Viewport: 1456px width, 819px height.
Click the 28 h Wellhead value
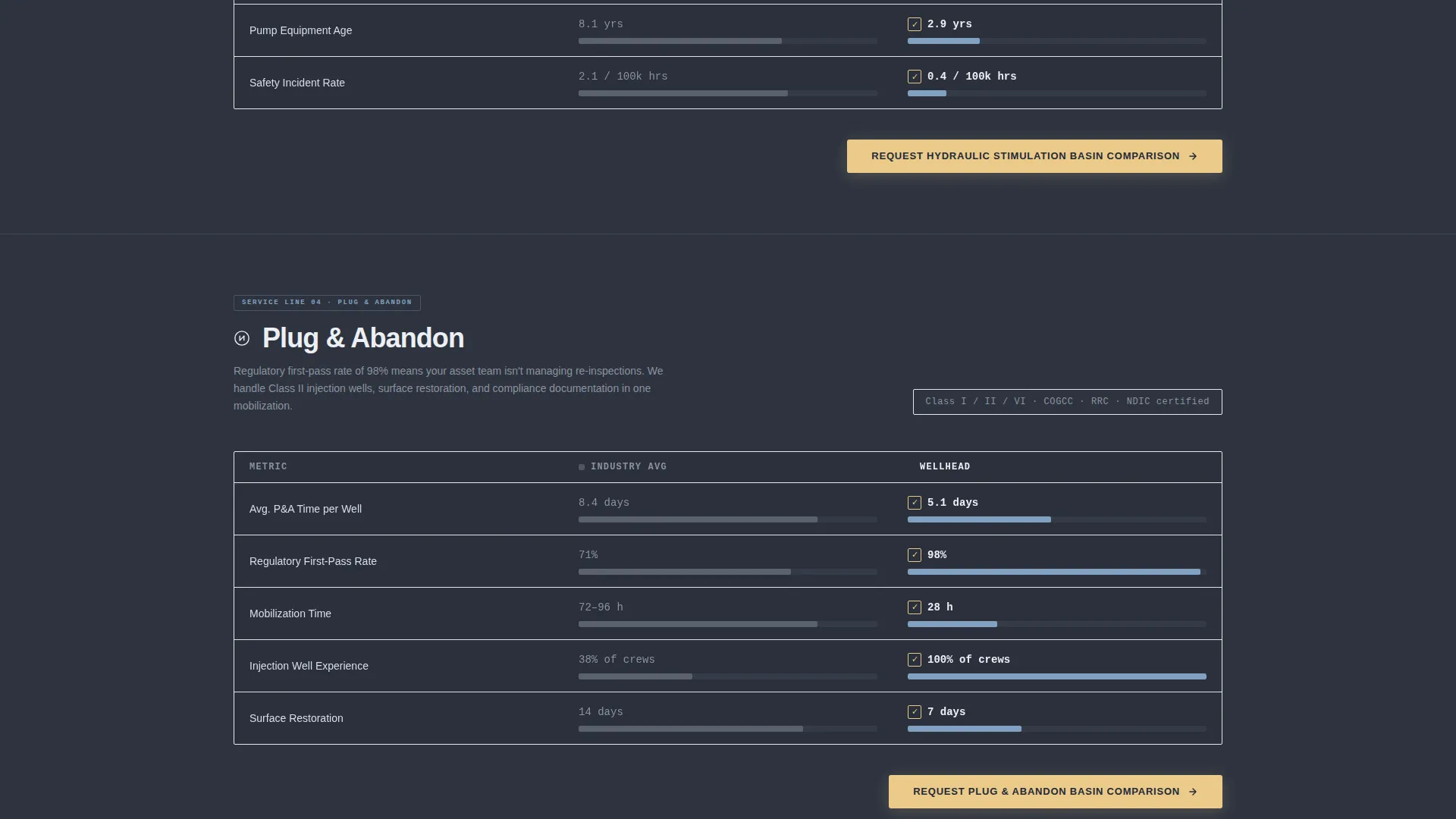point(940,607)
